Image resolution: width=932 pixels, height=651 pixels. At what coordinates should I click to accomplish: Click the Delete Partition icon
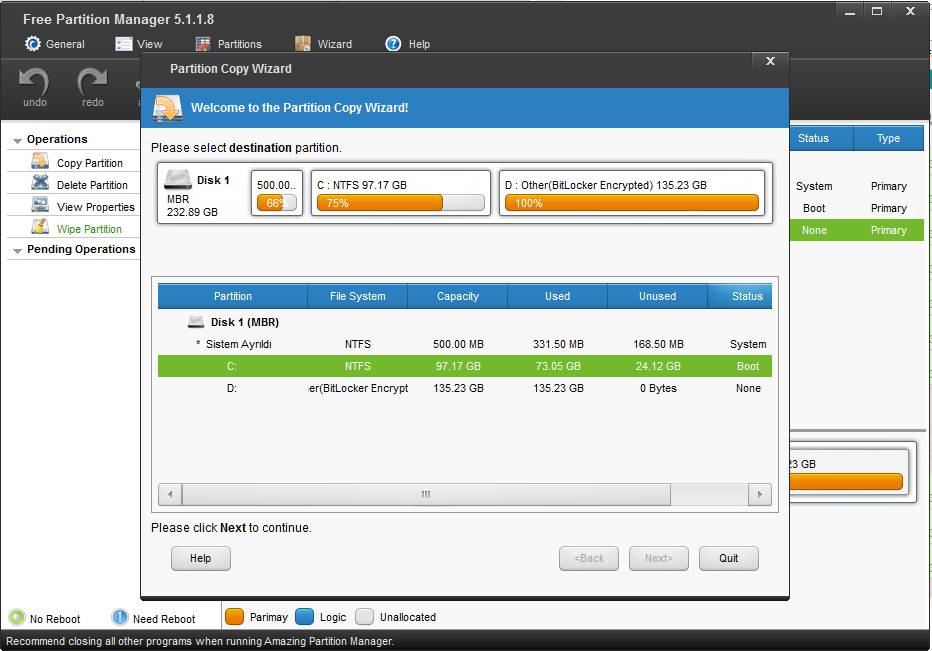pyautogui.click(x=40, y=184)
